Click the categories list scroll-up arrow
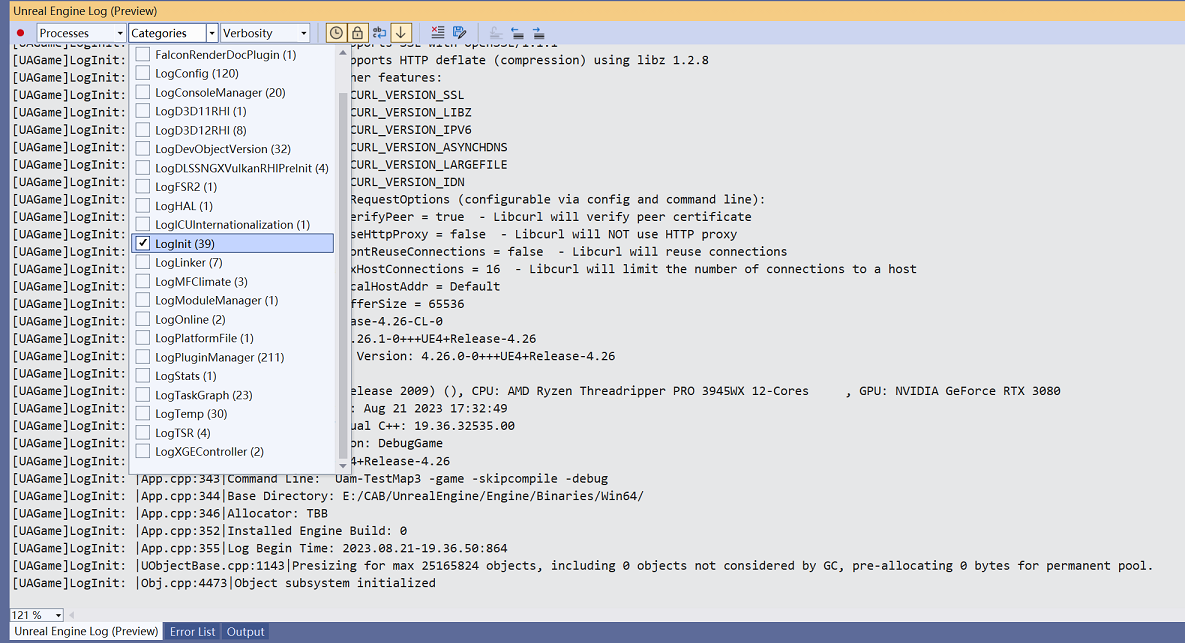This screenshot has width=1185, height=643. (x=342, y=53)
